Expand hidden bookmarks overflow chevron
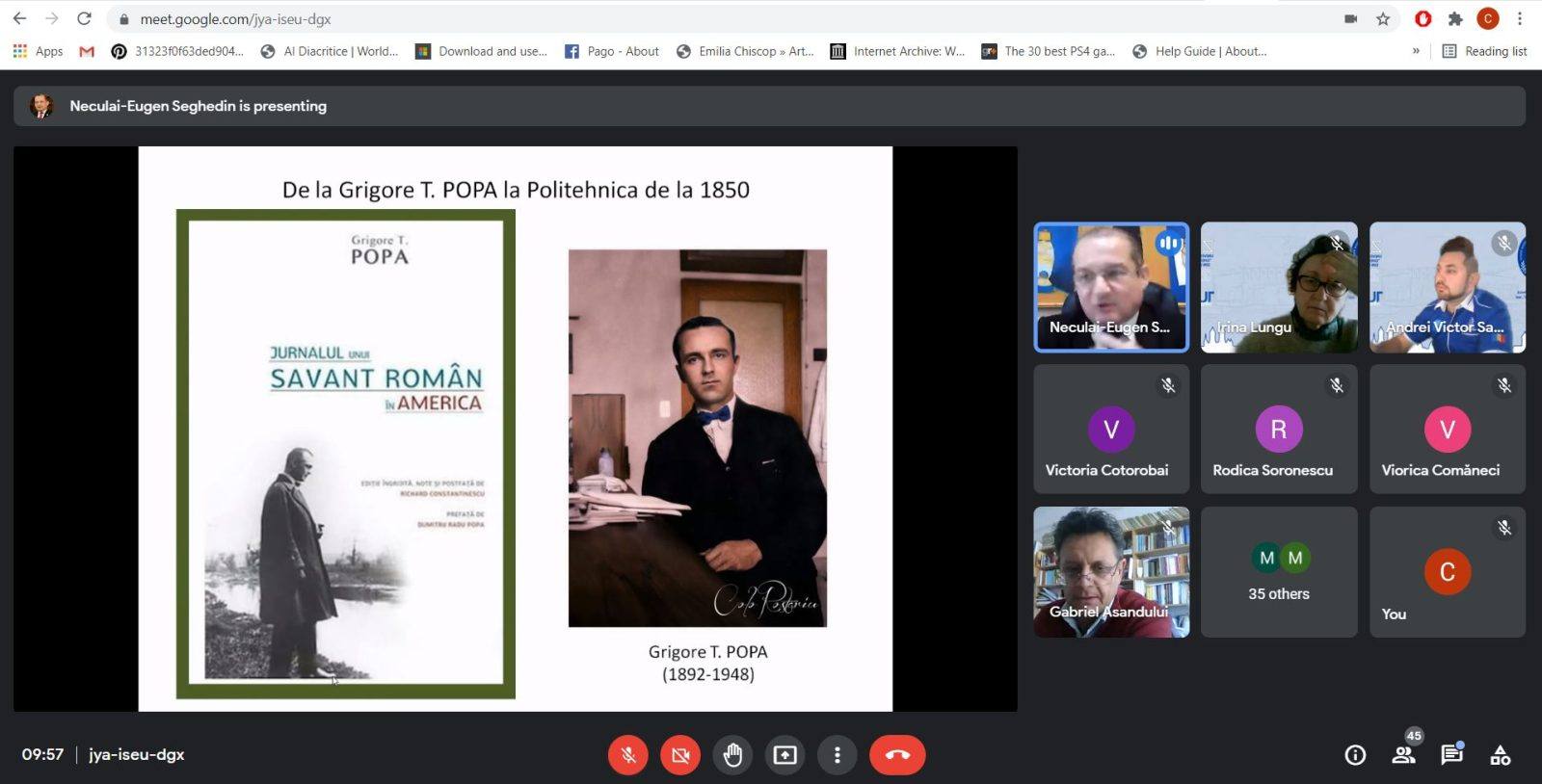 pyautogui.click(x=1416, y=51)
